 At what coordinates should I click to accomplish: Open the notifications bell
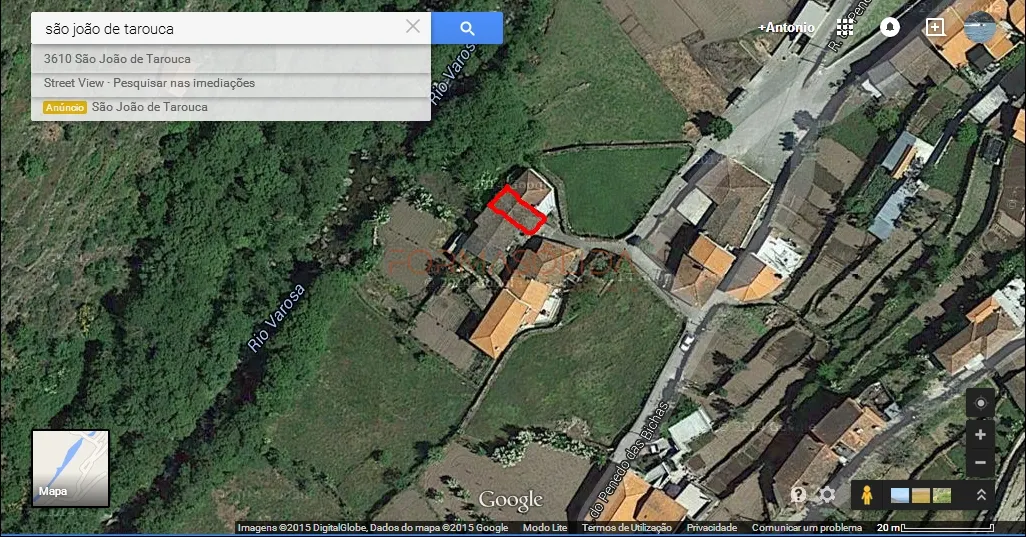[x=889, y=27]
